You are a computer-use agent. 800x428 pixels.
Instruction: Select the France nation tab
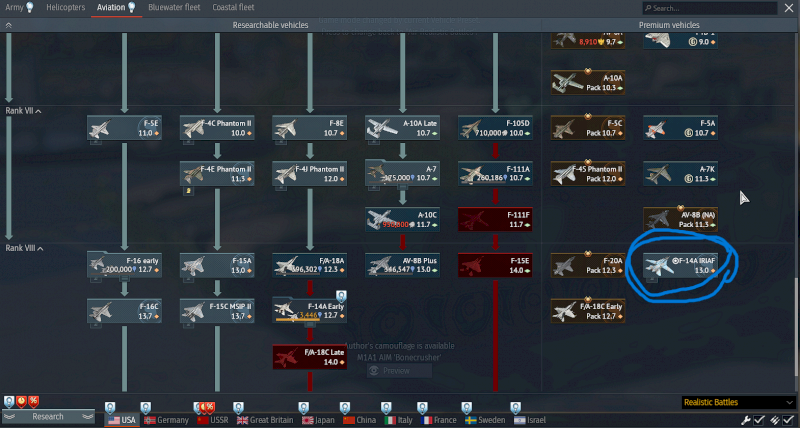[x=439, y=420]
